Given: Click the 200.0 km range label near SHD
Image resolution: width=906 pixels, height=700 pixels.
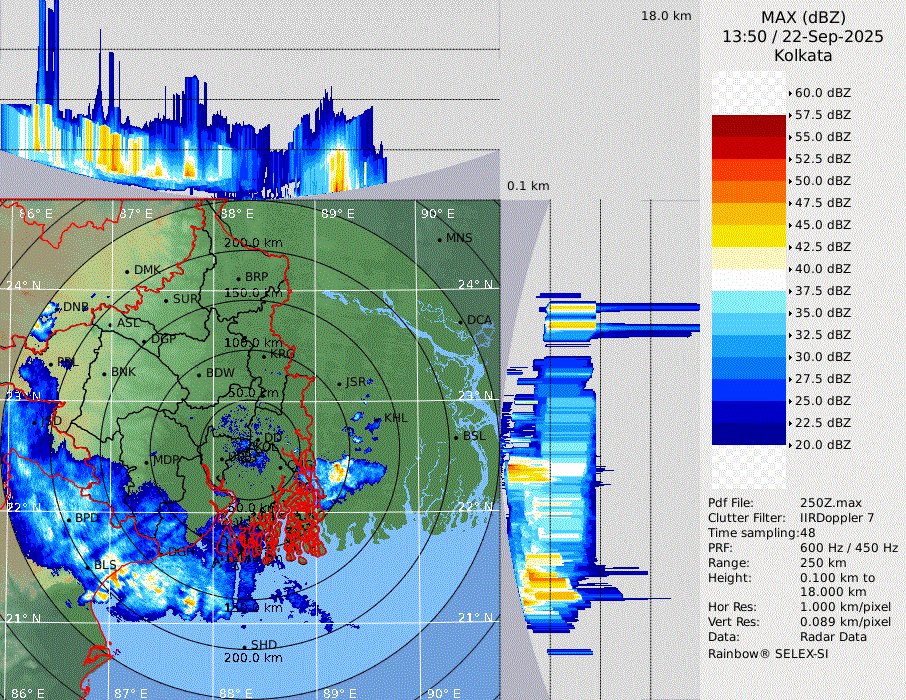Looking at the screenshot, I should (x=253, y=658).
